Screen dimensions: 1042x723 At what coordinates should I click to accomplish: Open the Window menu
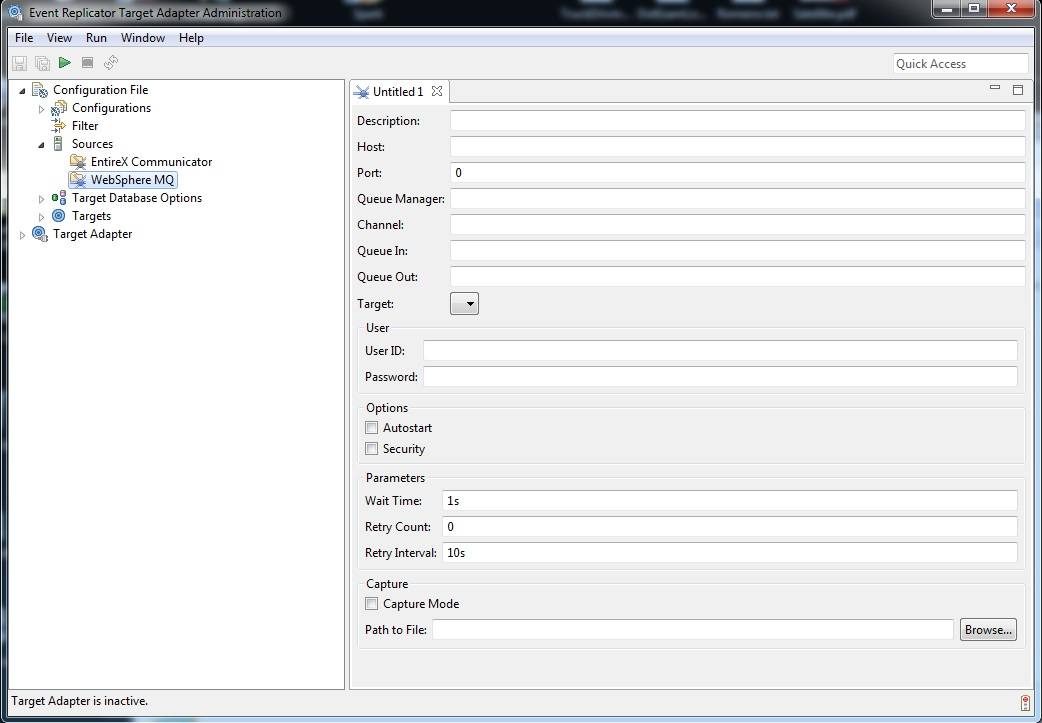143,38
